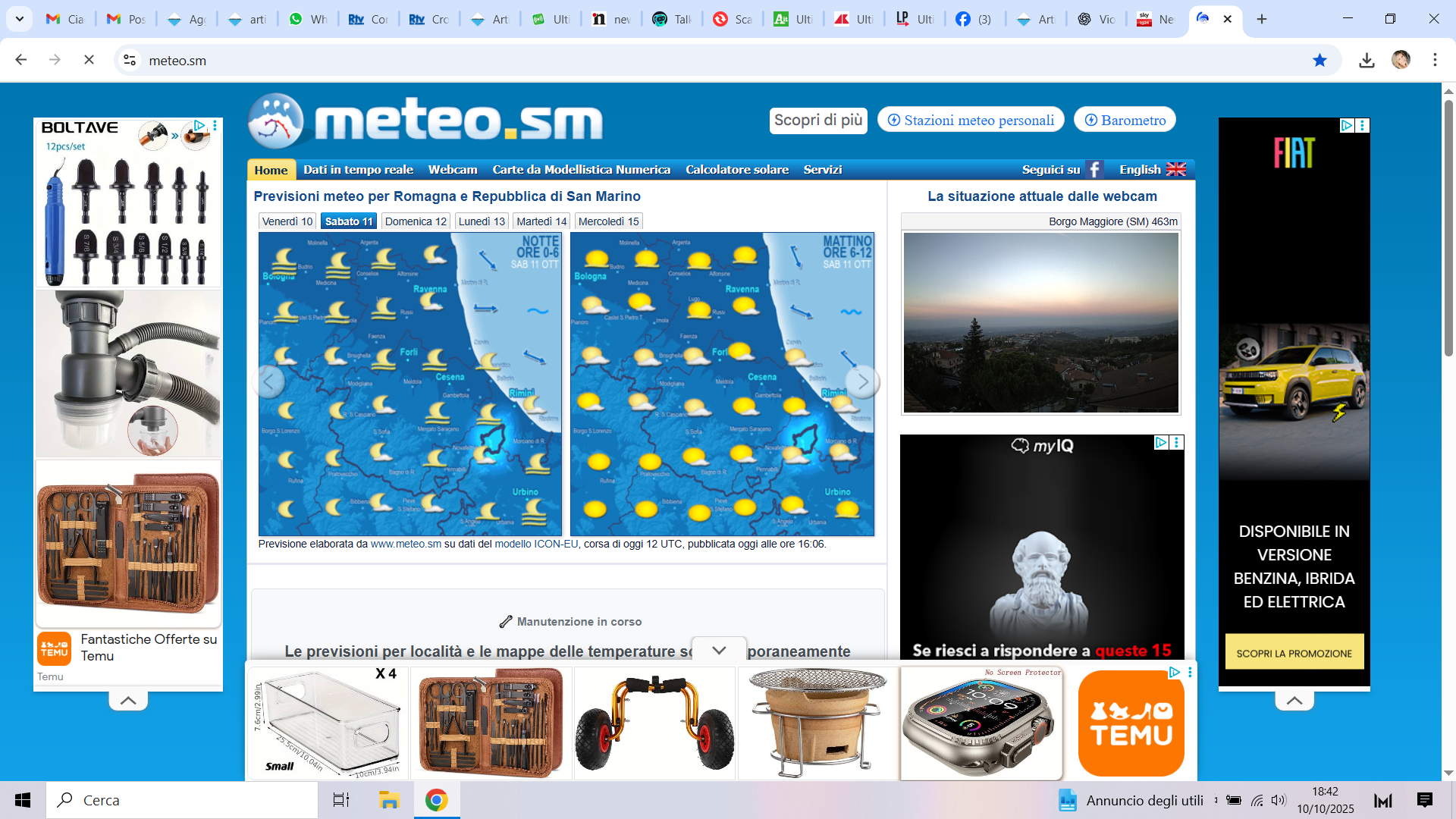Open Dati in tempo reale menu
This screenshot has height=819, width=1456.
click(358, 170)
